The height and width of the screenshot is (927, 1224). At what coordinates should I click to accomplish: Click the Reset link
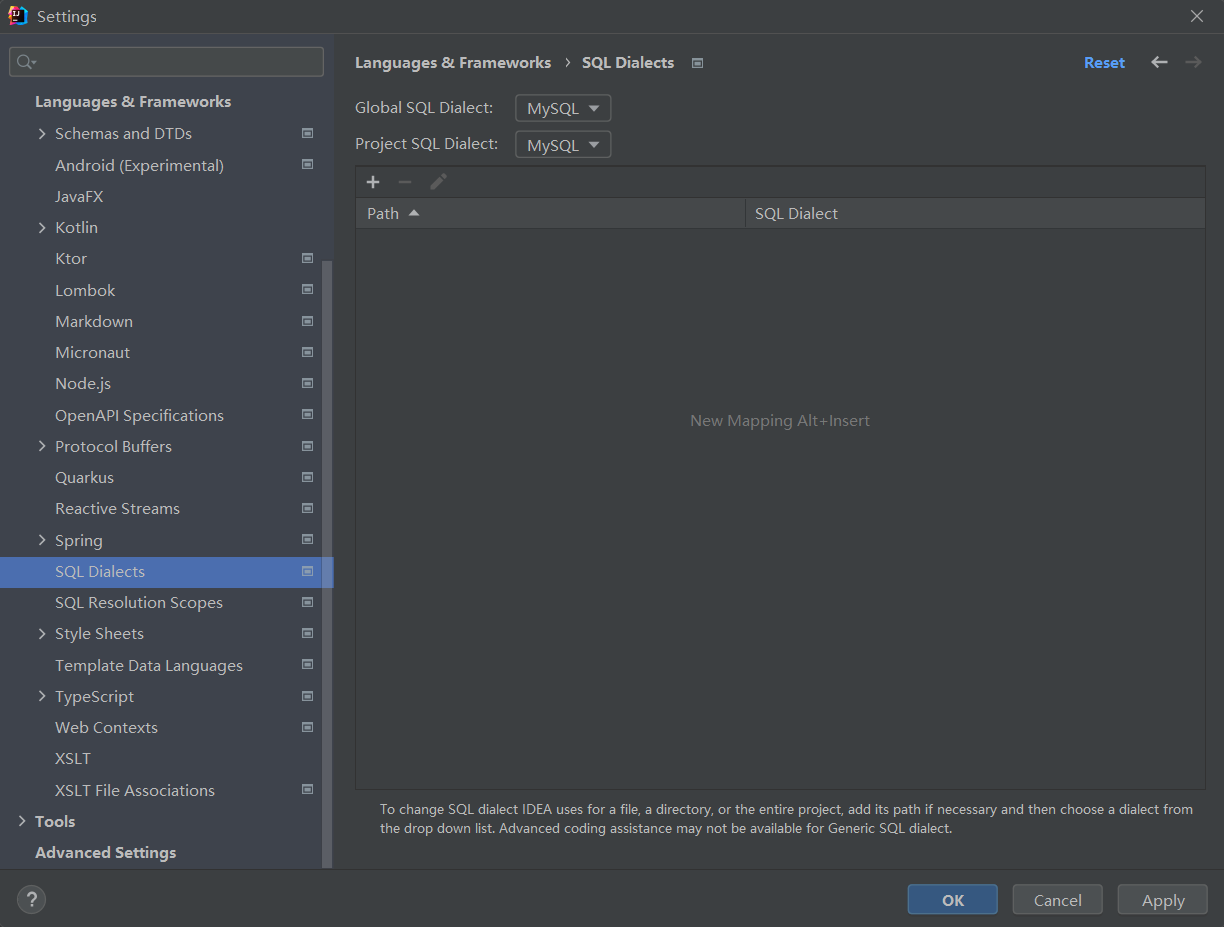pos(1104,62)
